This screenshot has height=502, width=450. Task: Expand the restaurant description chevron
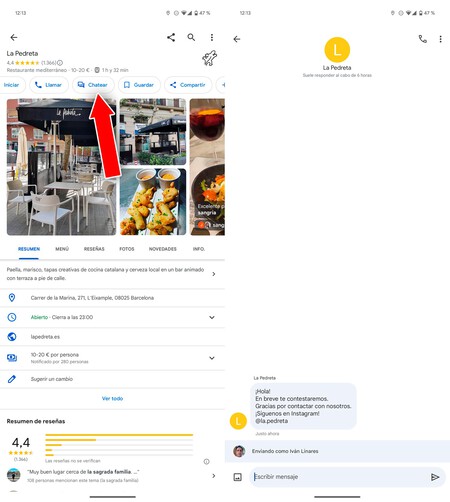pos(214,274)
